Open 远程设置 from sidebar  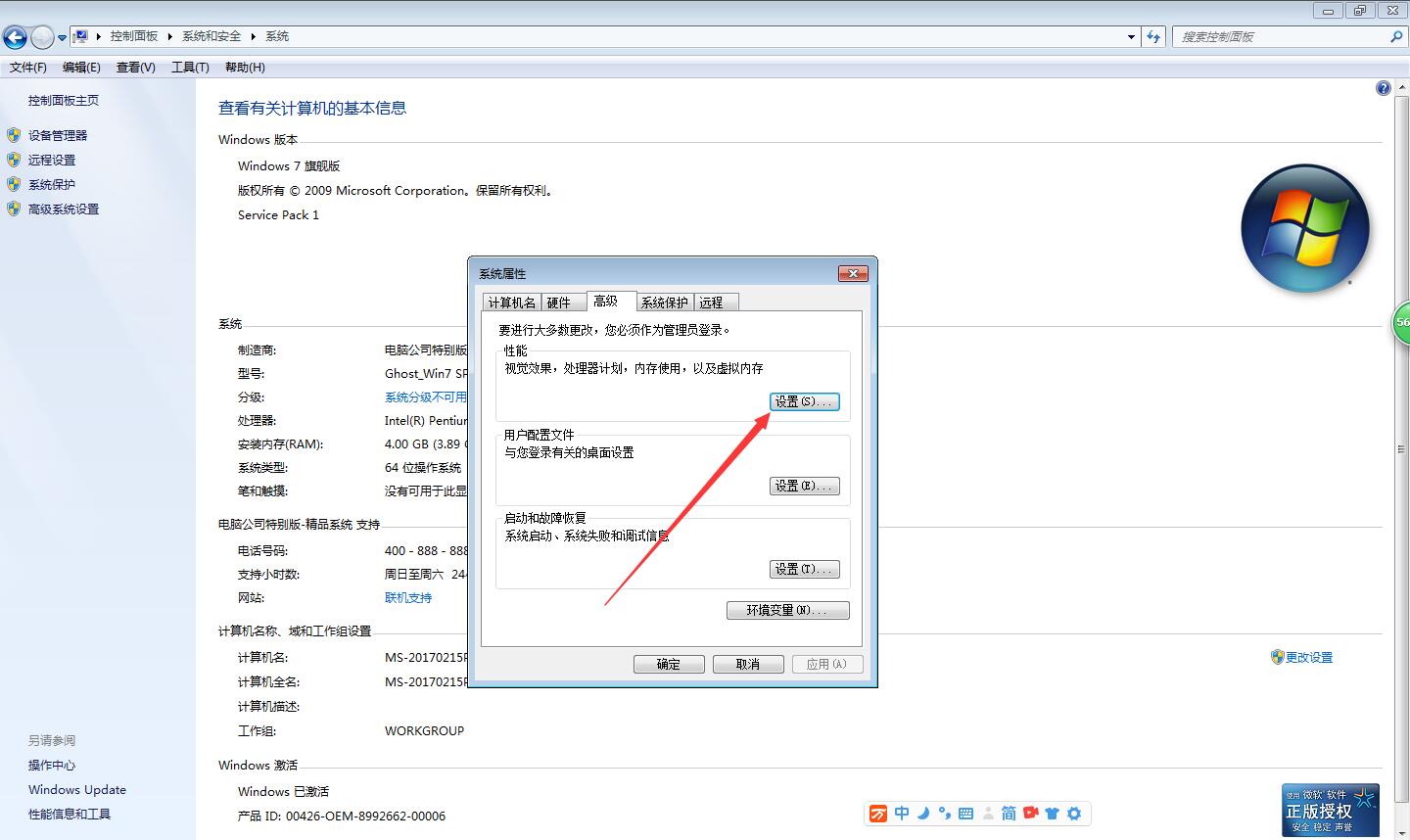[x=52, y=161]
